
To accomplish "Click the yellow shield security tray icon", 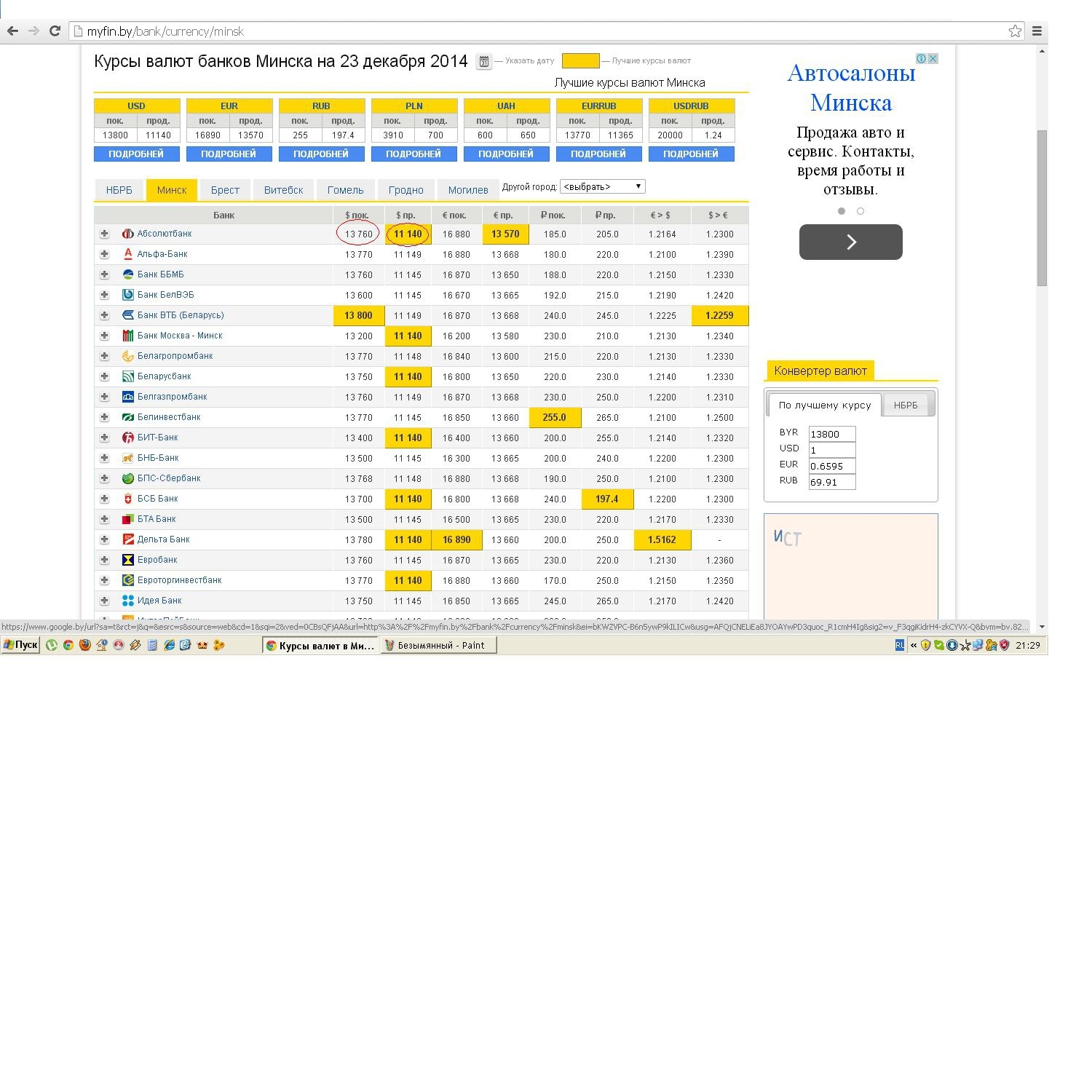I will click(x=925, y=645).
